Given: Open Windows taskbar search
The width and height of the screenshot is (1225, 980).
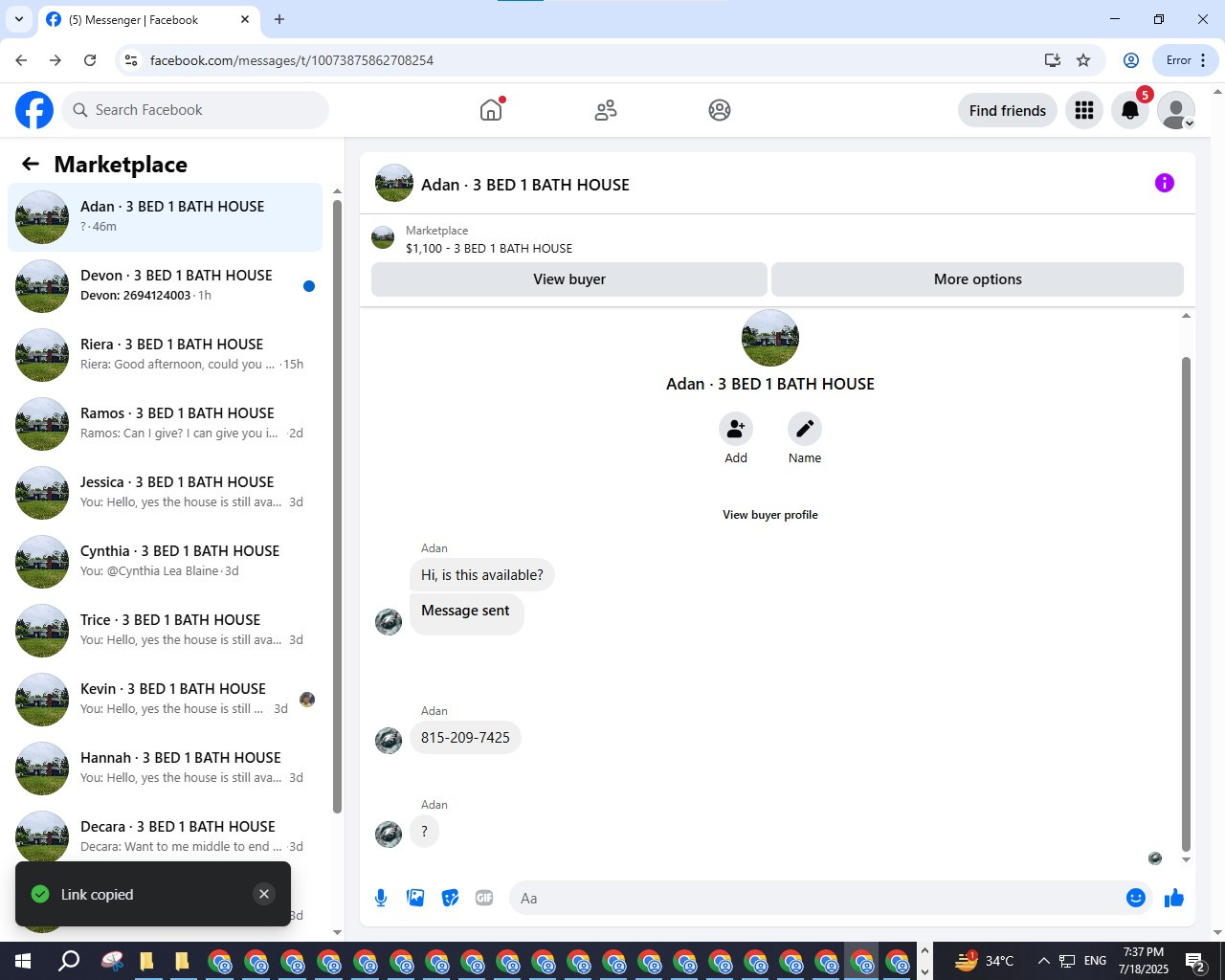Looking at the screenshot, I should pos(69,961).
